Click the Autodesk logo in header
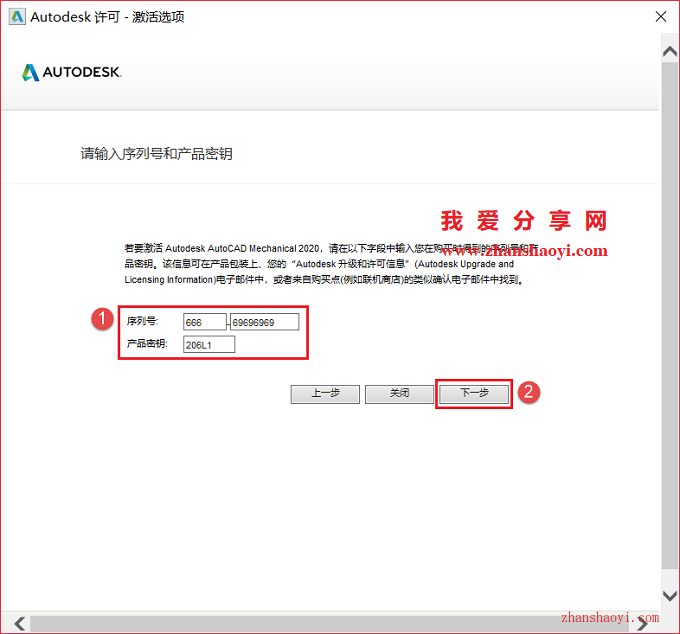The image size is (680, 634). coord(72,72)
